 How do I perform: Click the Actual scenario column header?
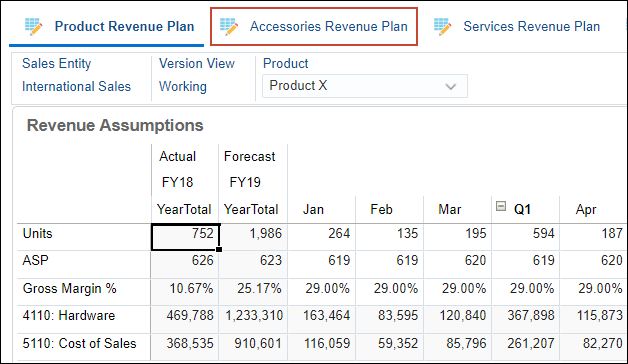click(x=177, y=157)
